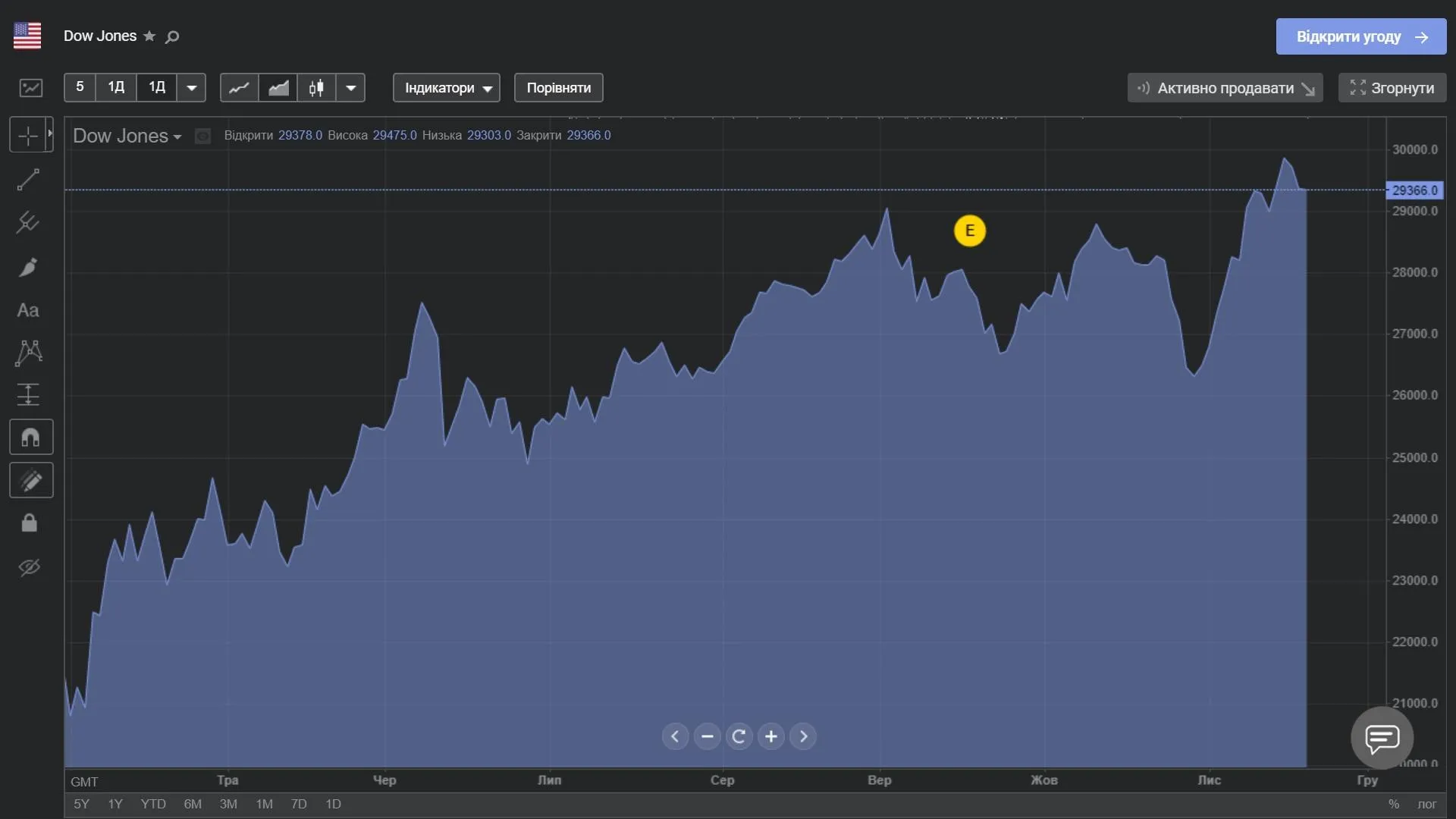Click GMT timezone label
The width and height of the screenshot is (1456, 819).
pyautogui.click(x=84, y=782)
